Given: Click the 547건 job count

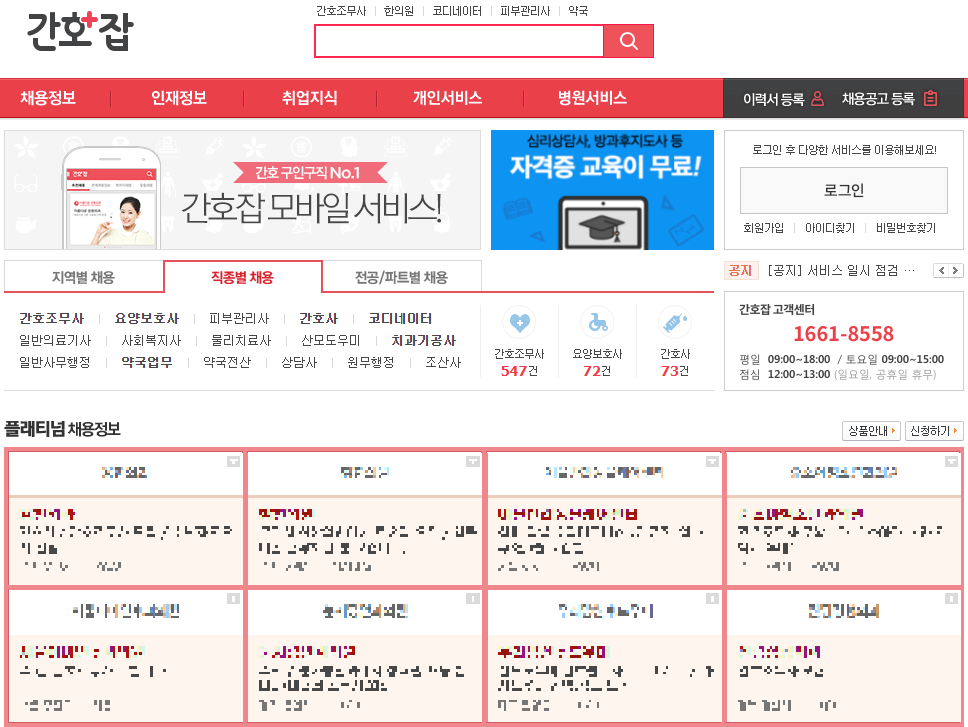Looking at the screenshot, I should (519, 371).
